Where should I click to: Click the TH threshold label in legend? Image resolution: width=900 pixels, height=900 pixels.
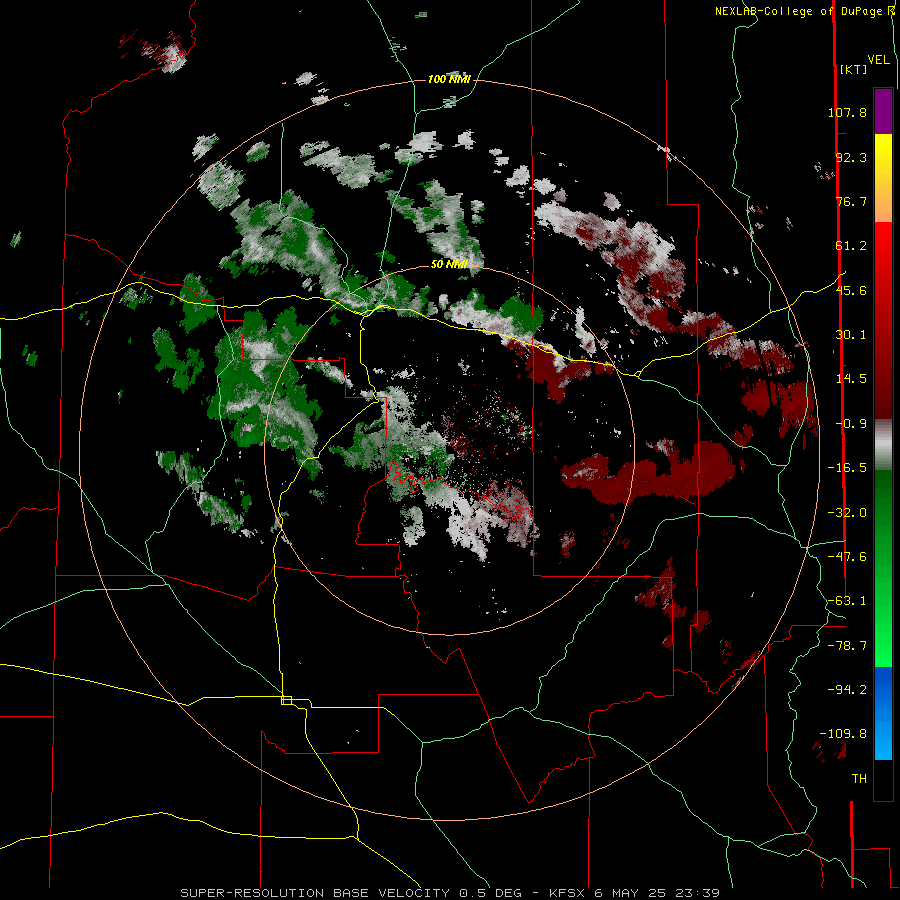point(859,779)
